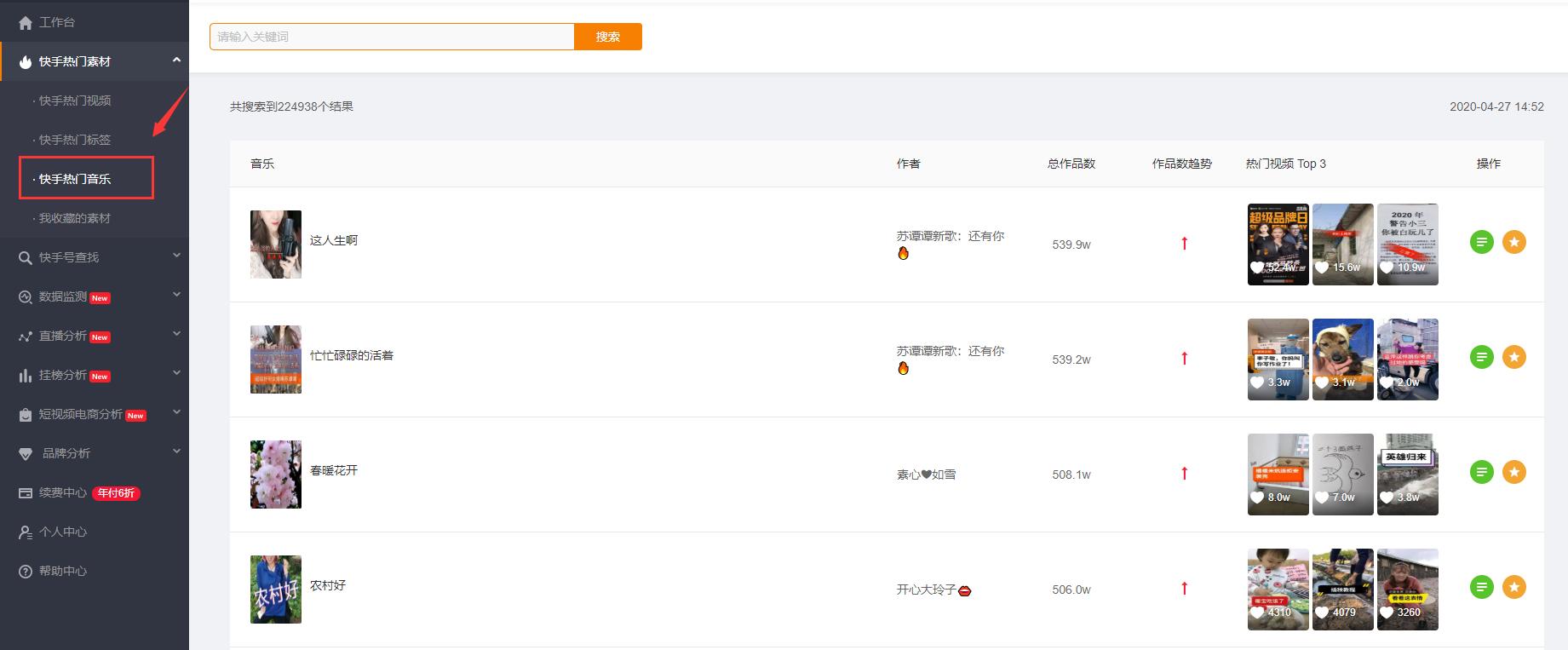The height and width of the screenshot is (650, 1568).
Task: Click the green list icon for 这人生啊
Action: click(1482, 243)
